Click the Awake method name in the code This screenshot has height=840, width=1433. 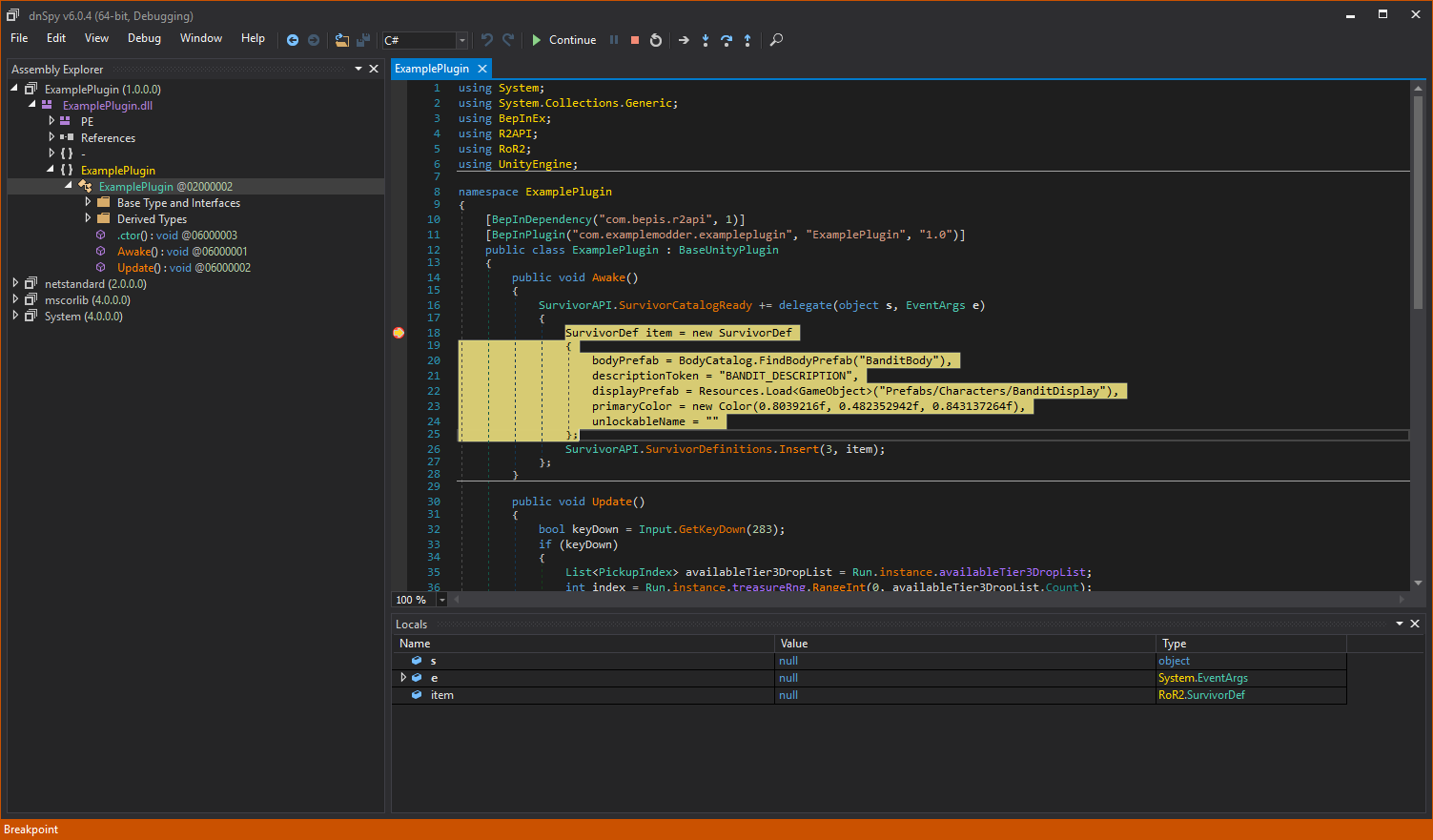pos(608,277)
